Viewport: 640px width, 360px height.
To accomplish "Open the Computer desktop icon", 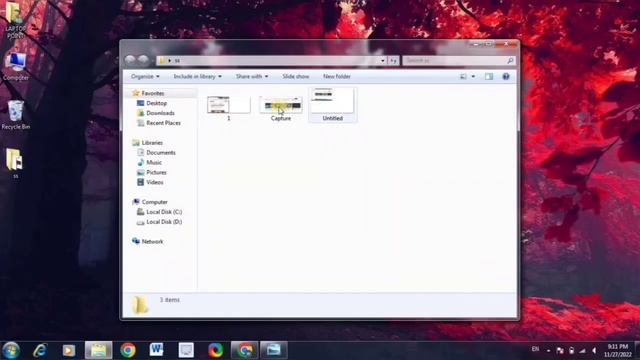I will [16, 67].
